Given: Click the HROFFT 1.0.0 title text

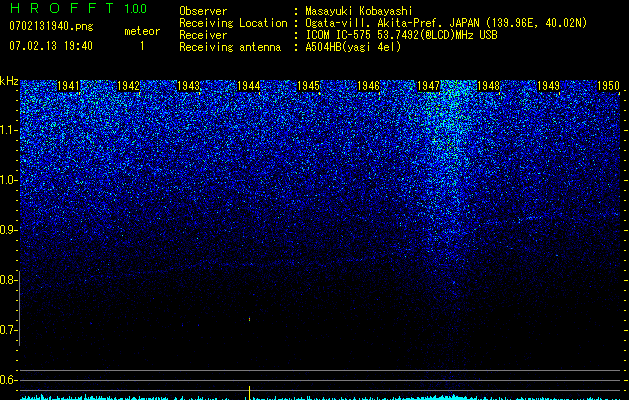Looking at the screenshot, I should coord(78,8).
